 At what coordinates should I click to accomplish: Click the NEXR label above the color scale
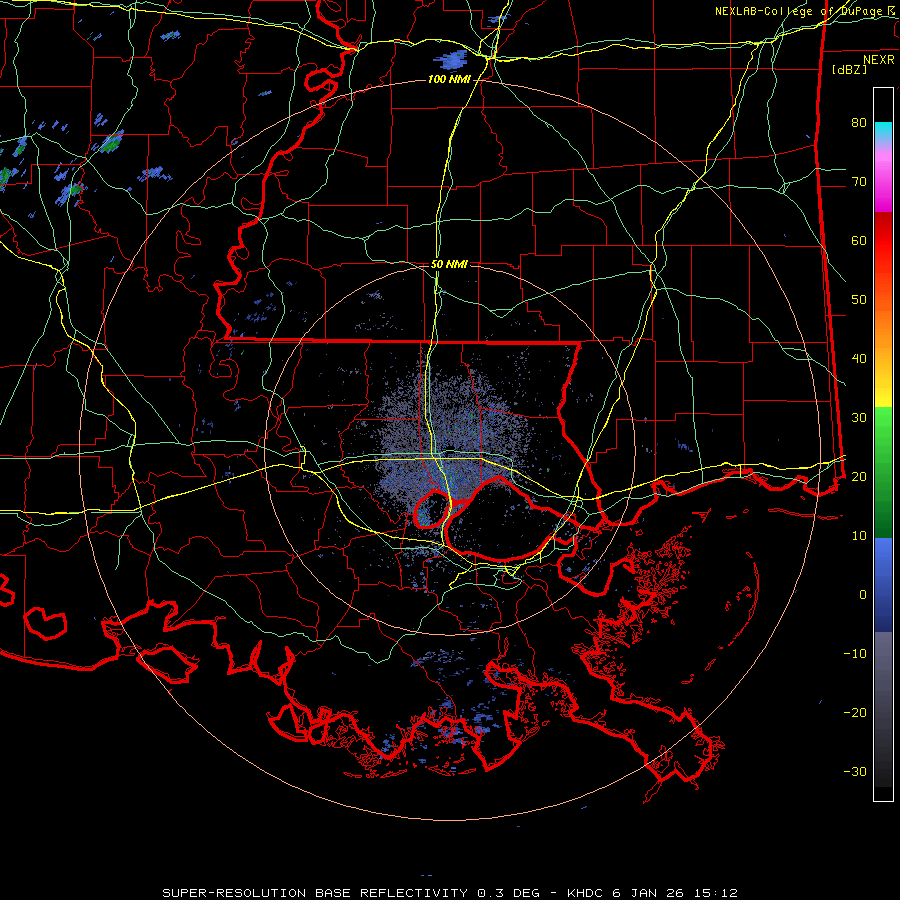(878, 60)
